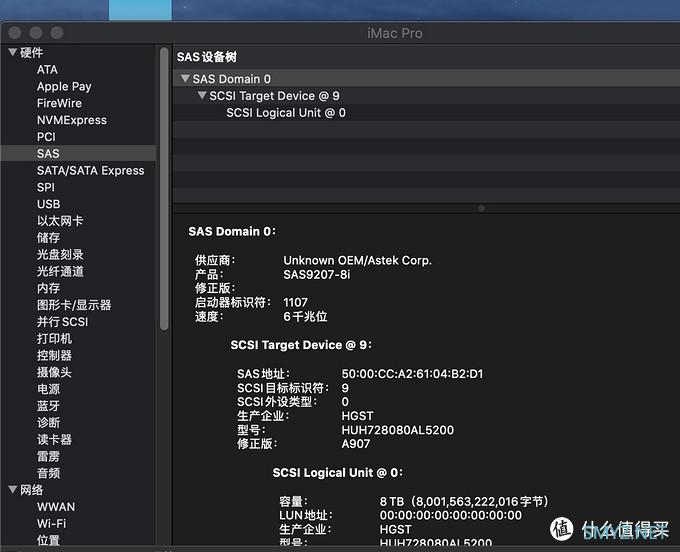Click the SCSI Target Device @ 9: detail heading
Viewport: 680px width, 552px height.
(301, 345)
